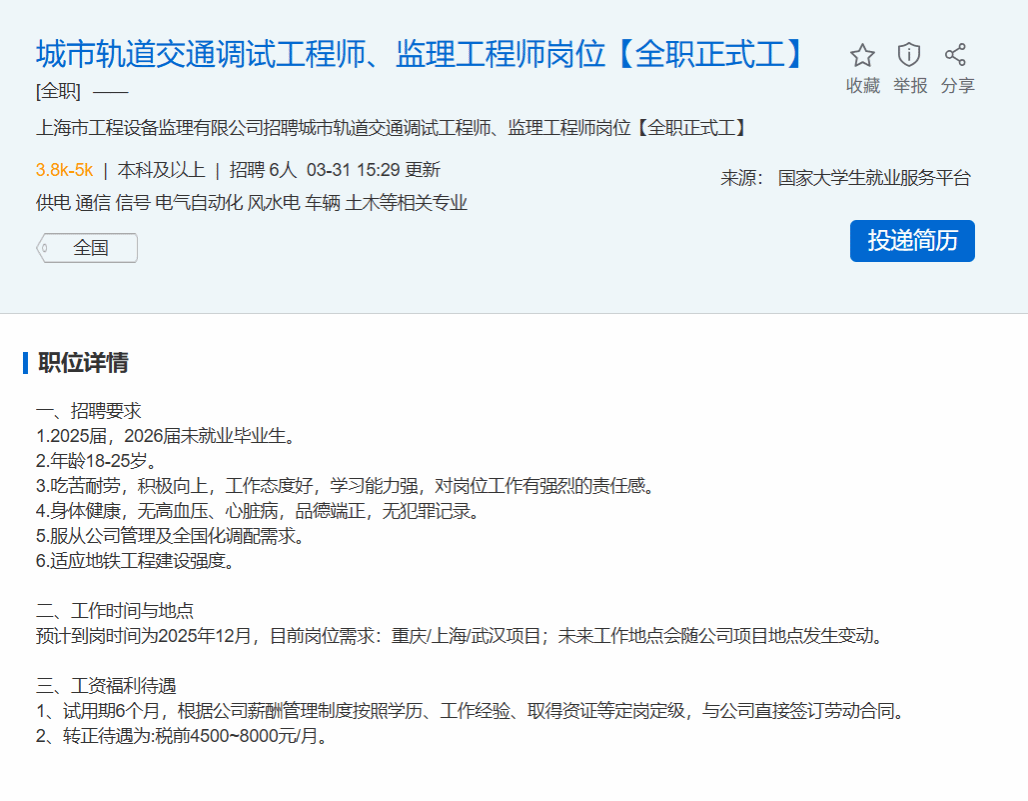
Task: Click the 举报 text label
Action: (x=910, y=86)
